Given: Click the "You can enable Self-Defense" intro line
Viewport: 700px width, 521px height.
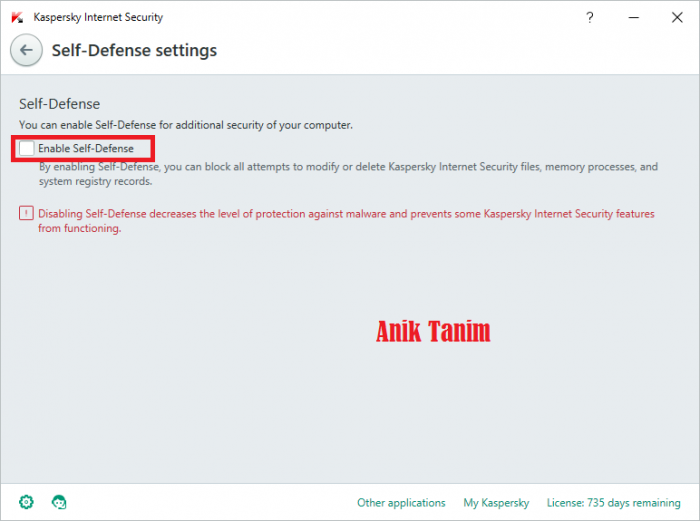Looking at the screenshot, I should (186, 125).
